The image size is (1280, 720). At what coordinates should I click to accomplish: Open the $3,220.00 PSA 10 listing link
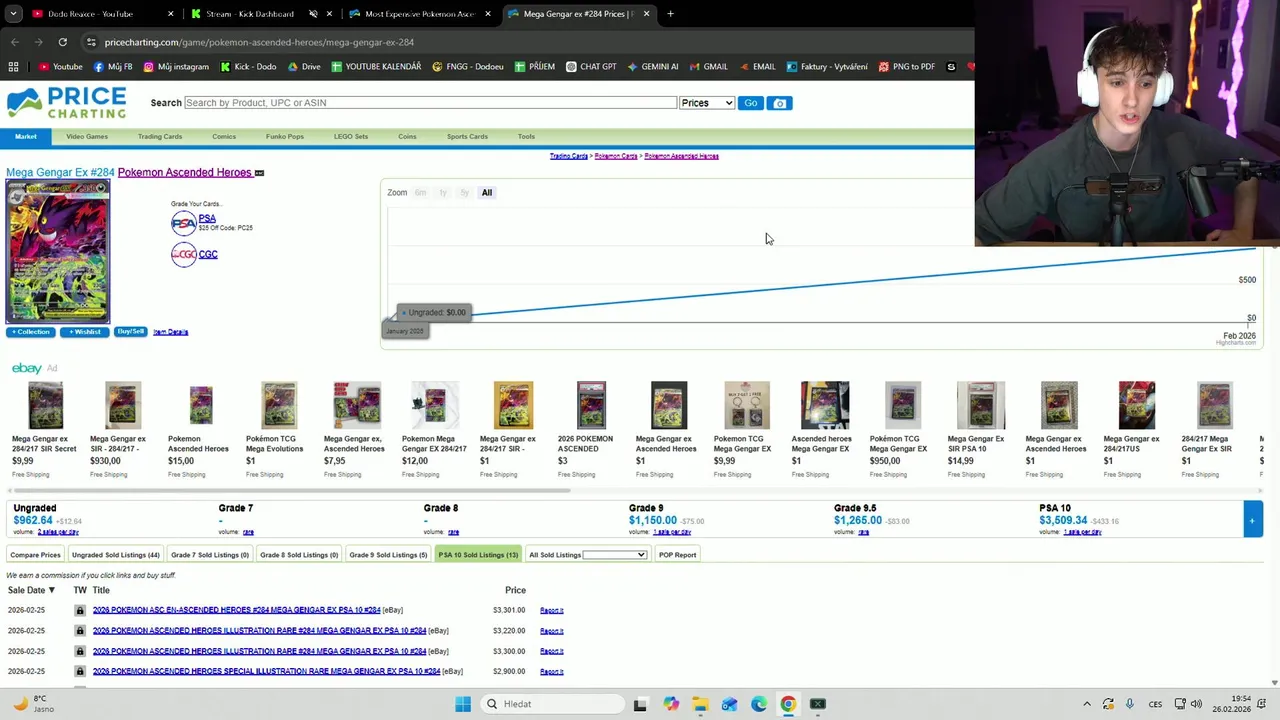259,631
